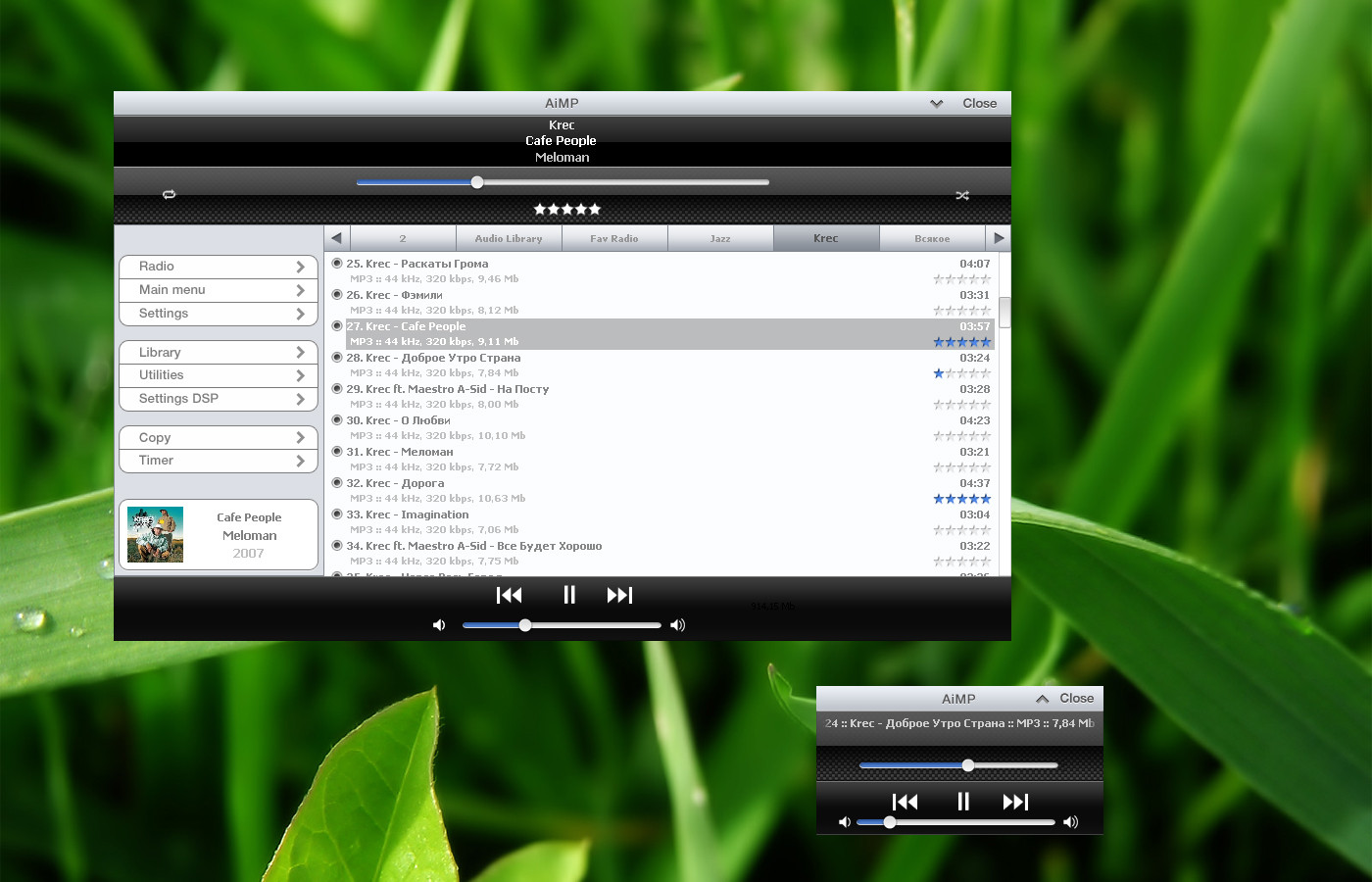Open the Main menu sidebar button
Viewport: 1372px width, 882px height.
pos(219,290)
